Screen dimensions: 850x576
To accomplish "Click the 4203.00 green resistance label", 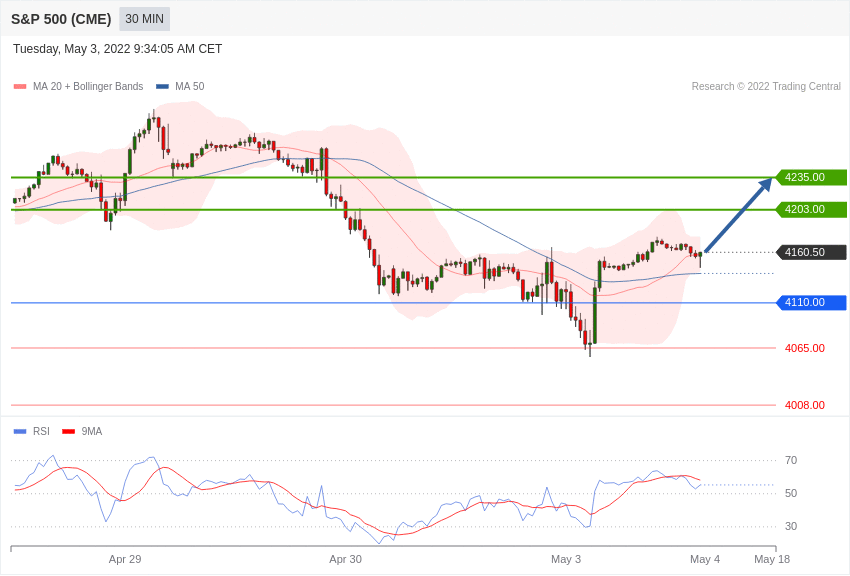I will click(811, 210).
